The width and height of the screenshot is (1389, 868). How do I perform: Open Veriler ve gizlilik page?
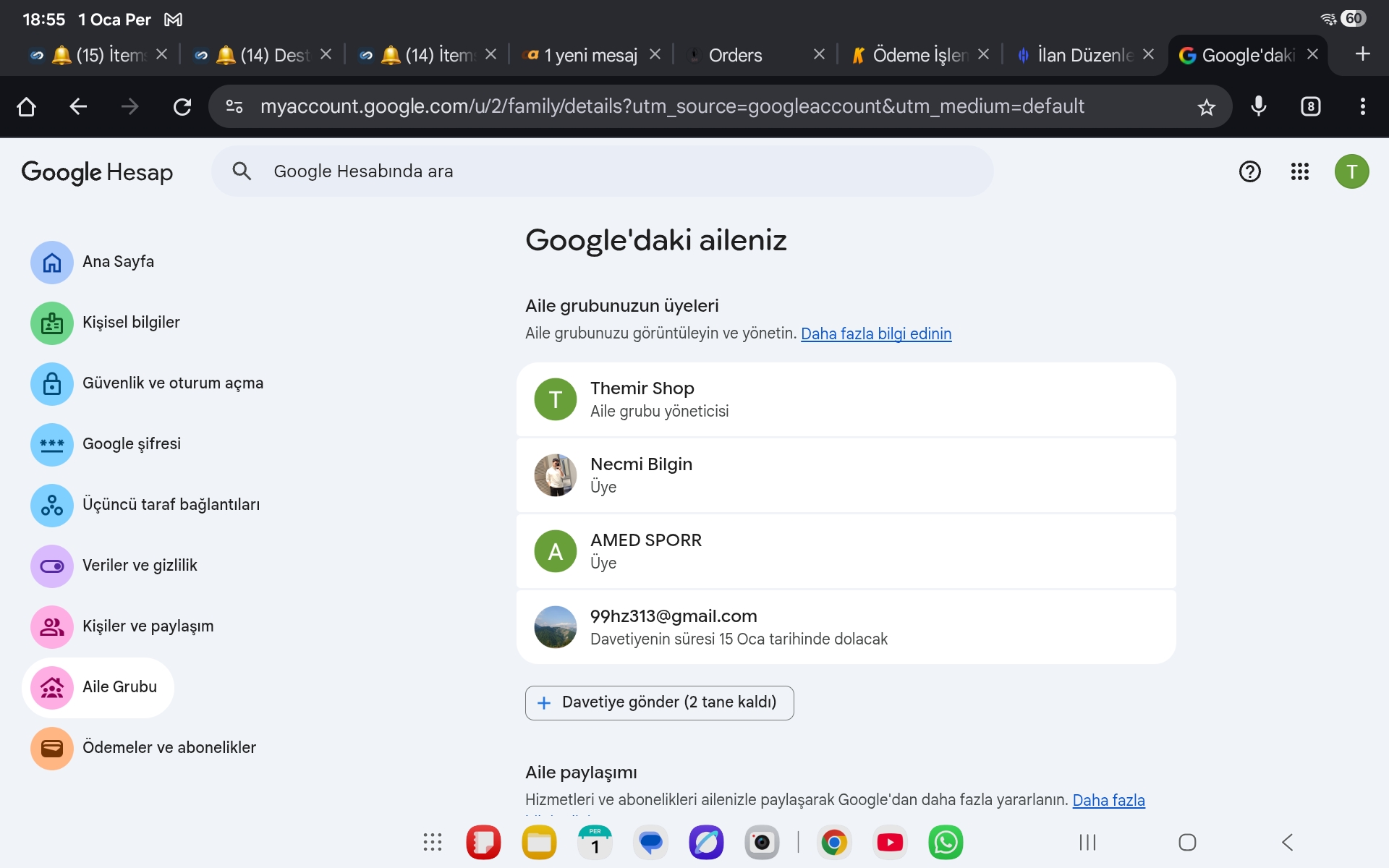point(114,566)
